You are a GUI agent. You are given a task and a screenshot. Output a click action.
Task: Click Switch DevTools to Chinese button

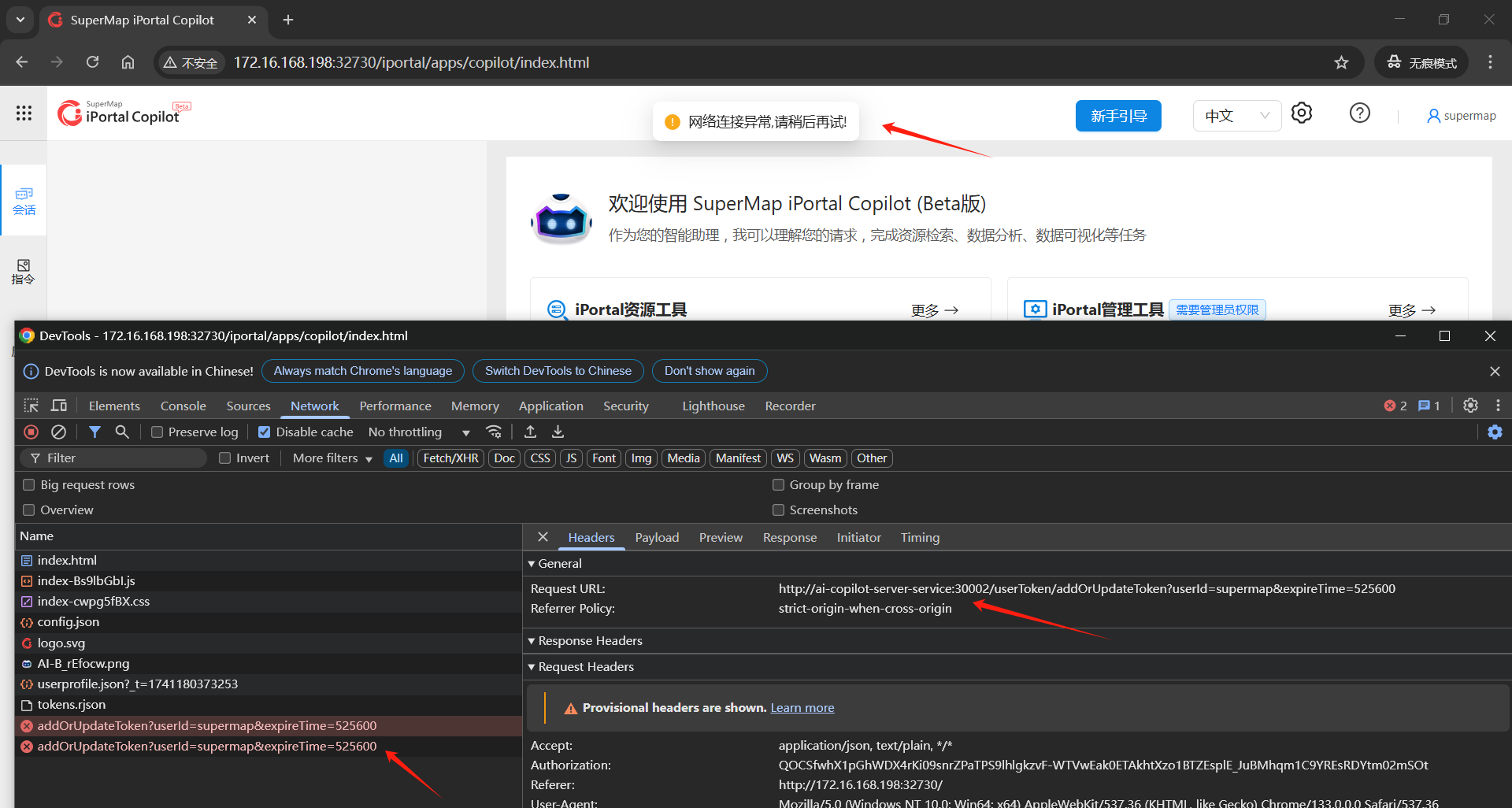pos(558,371)
